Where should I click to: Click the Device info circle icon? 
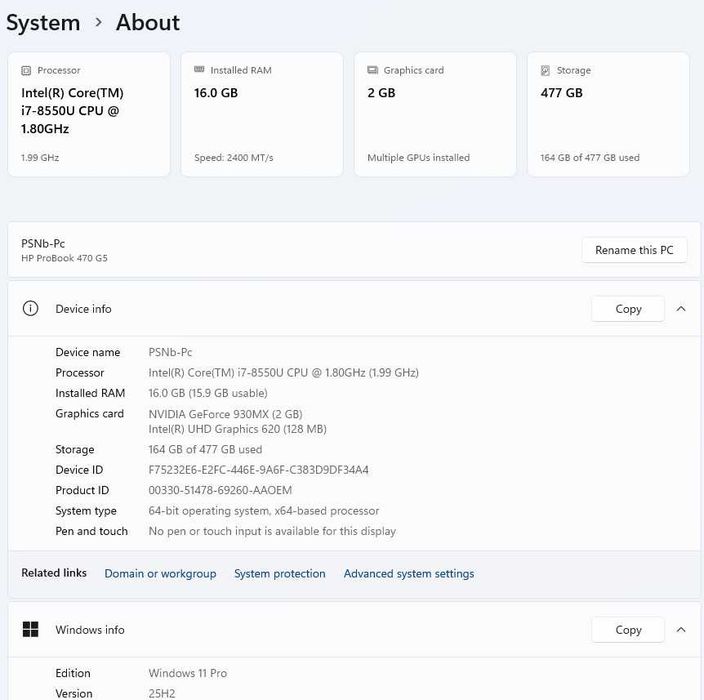pos(30,308)
